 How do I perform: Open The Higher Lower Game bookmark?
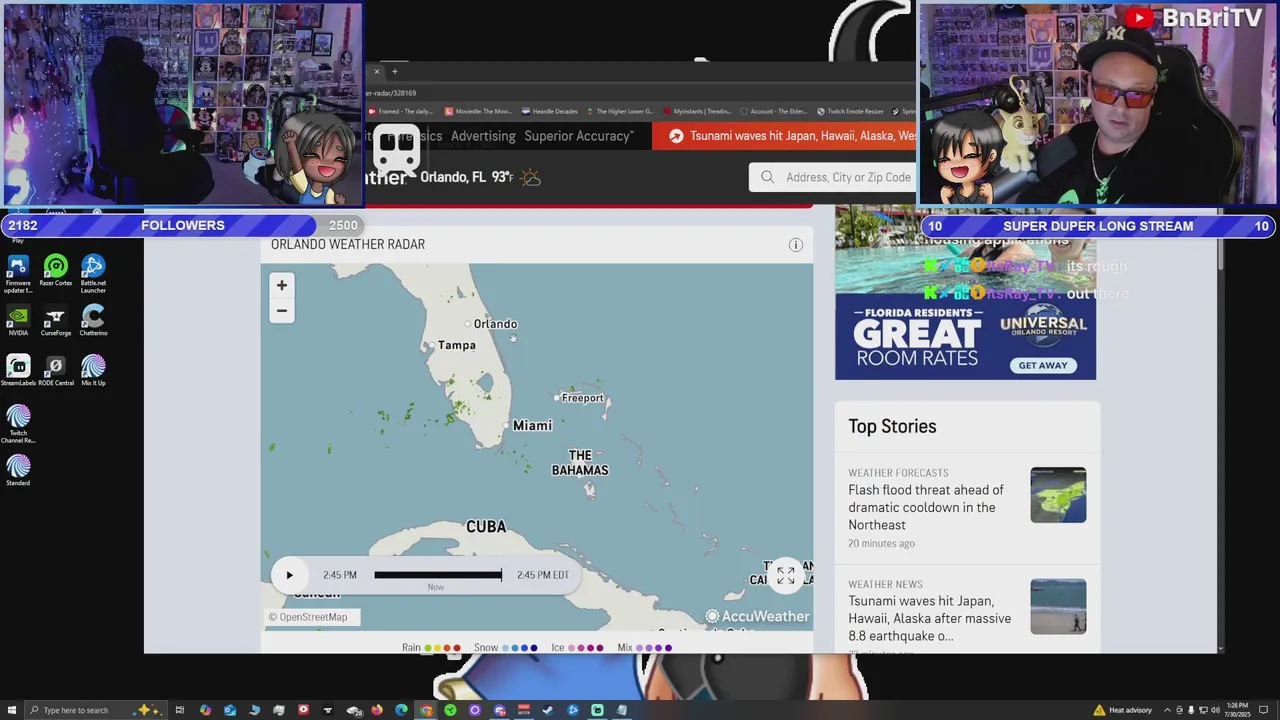[620, 111]
